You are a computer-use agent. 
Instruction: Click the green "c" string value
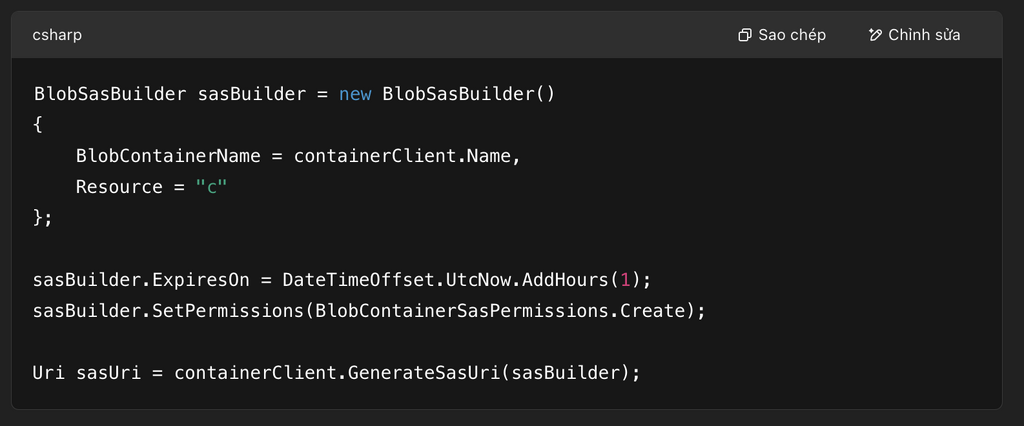pos(212,187)
